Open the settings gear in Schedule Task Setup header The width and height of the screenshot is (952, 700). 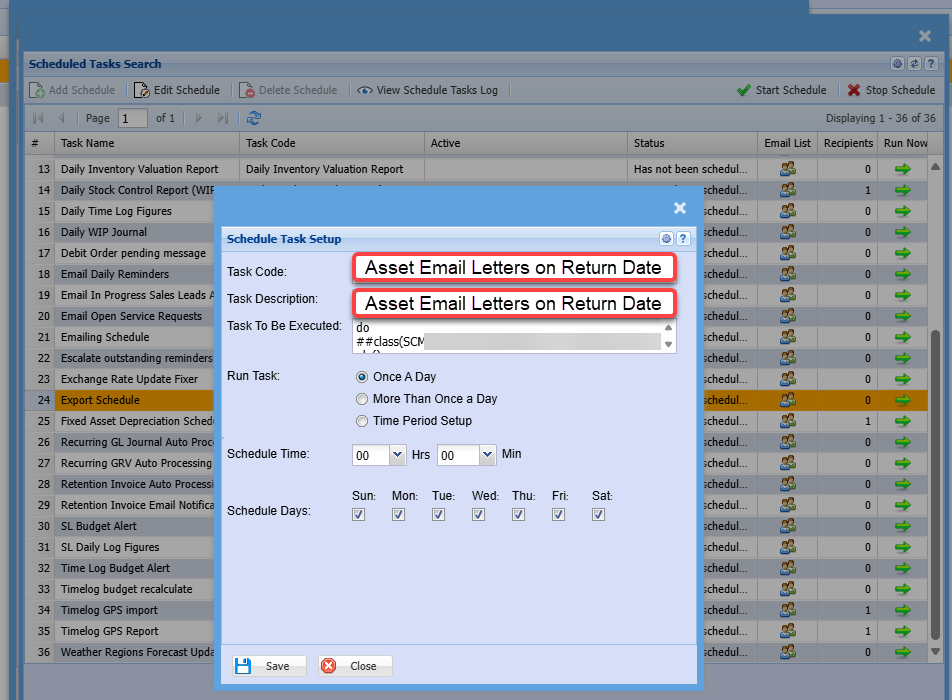[x=667, y=239]
